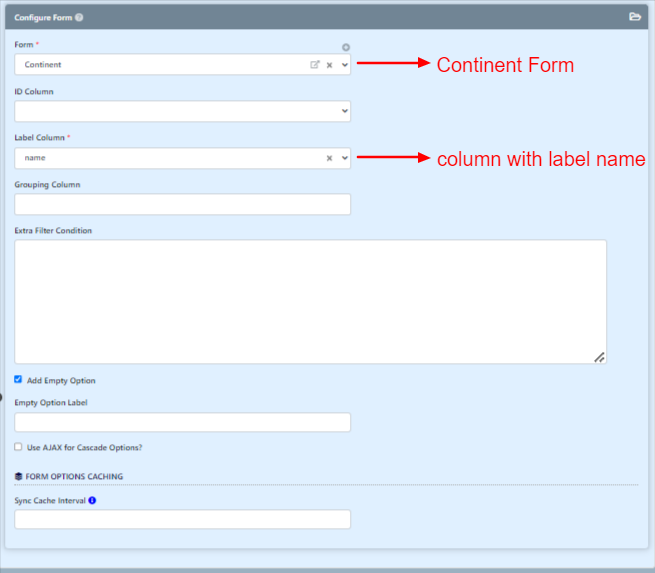
Task: Click the help icon beside Configure Form
Action: tap(79, 18)
